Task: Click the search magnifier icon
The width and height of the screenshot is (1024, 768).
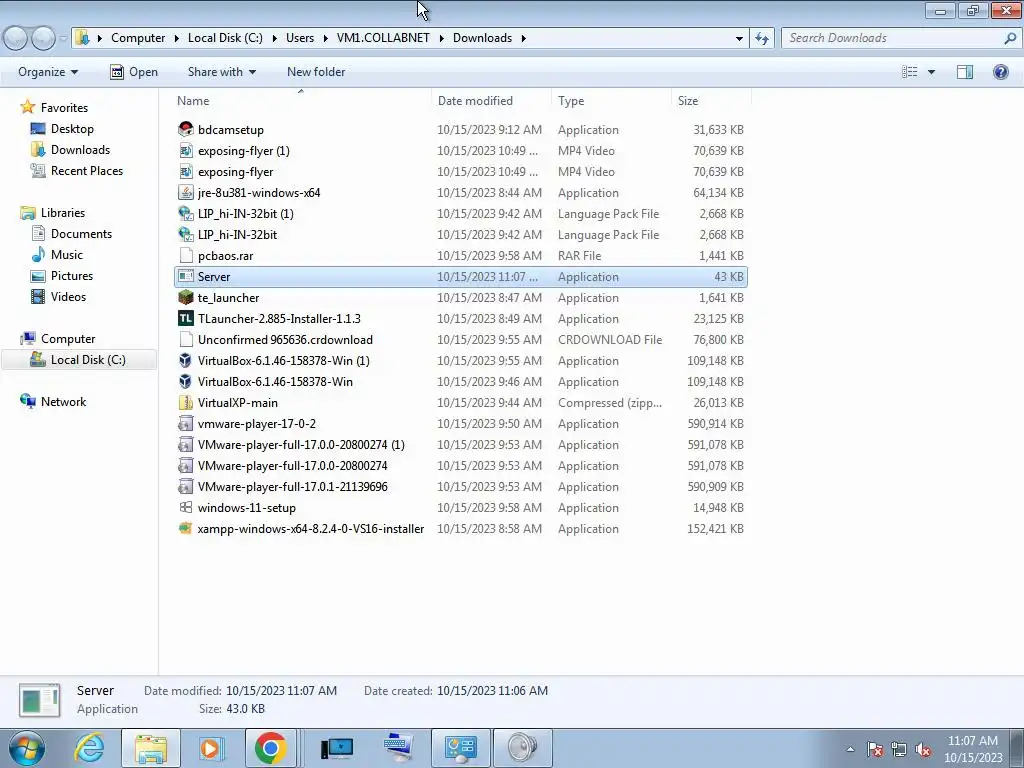Action: [1010, 38]
